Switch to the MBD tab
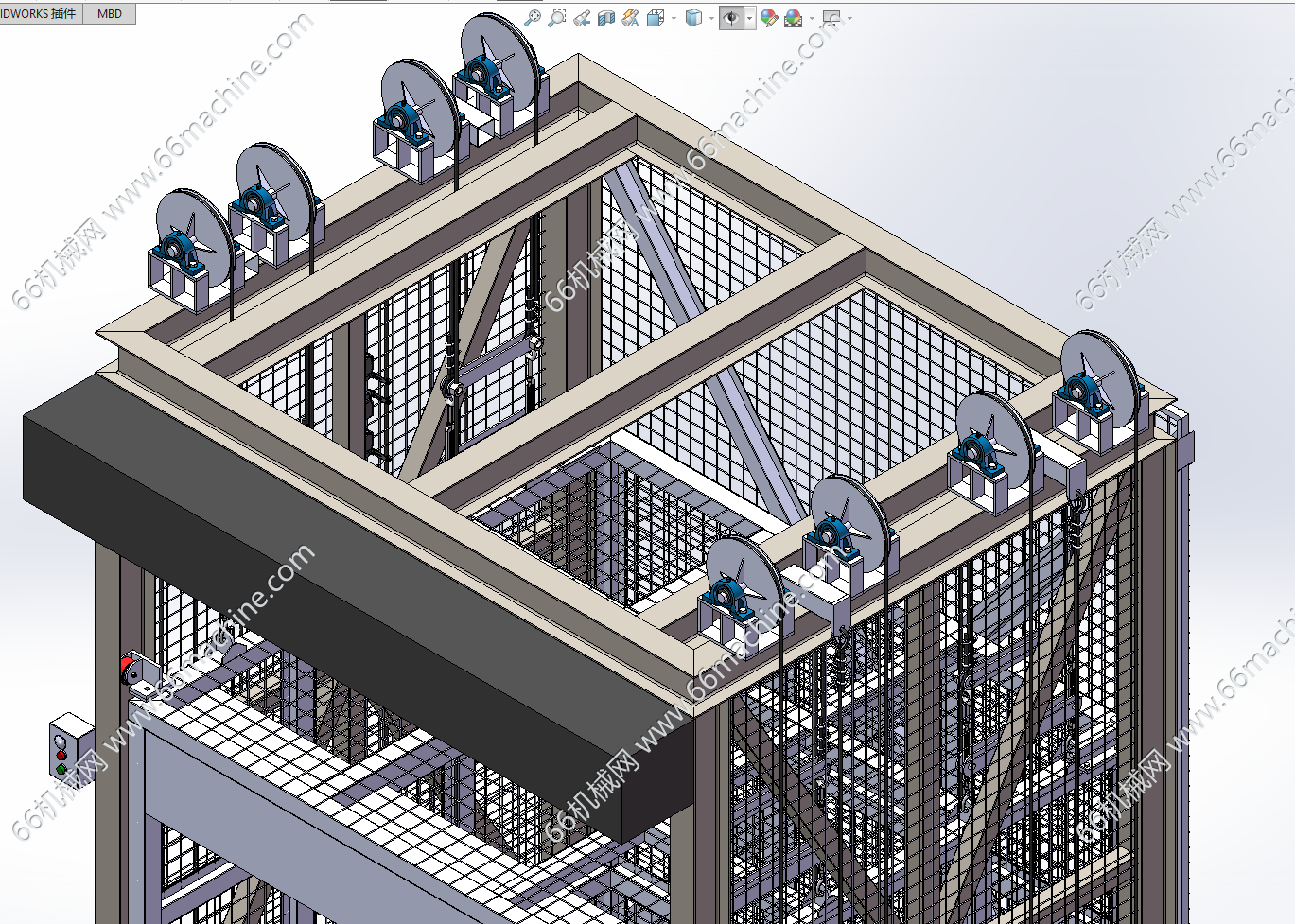Screen dimensions: 1295x924 110,13
